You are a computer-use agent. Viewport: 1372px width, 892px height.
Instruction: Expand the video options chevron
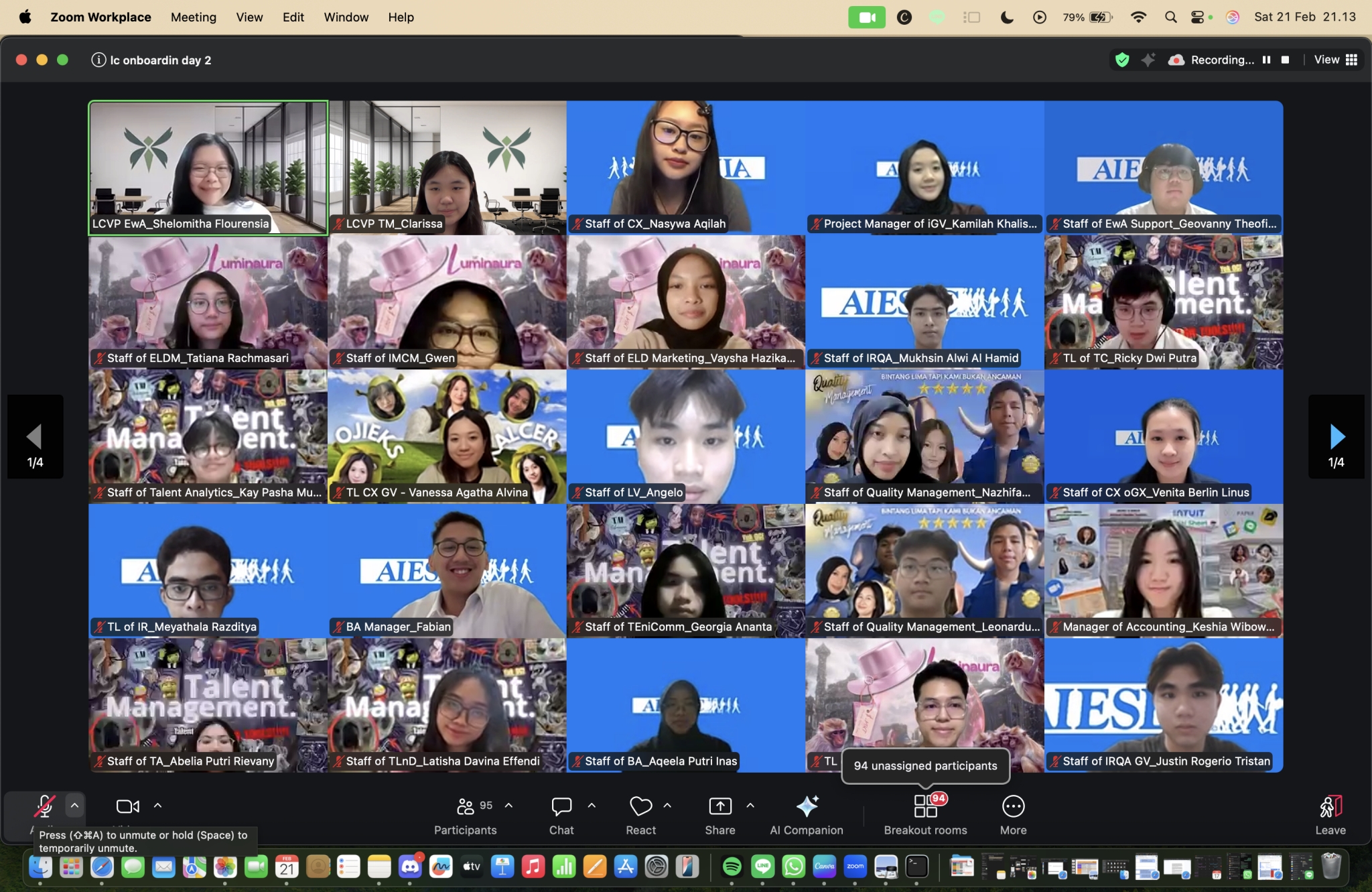158,806
